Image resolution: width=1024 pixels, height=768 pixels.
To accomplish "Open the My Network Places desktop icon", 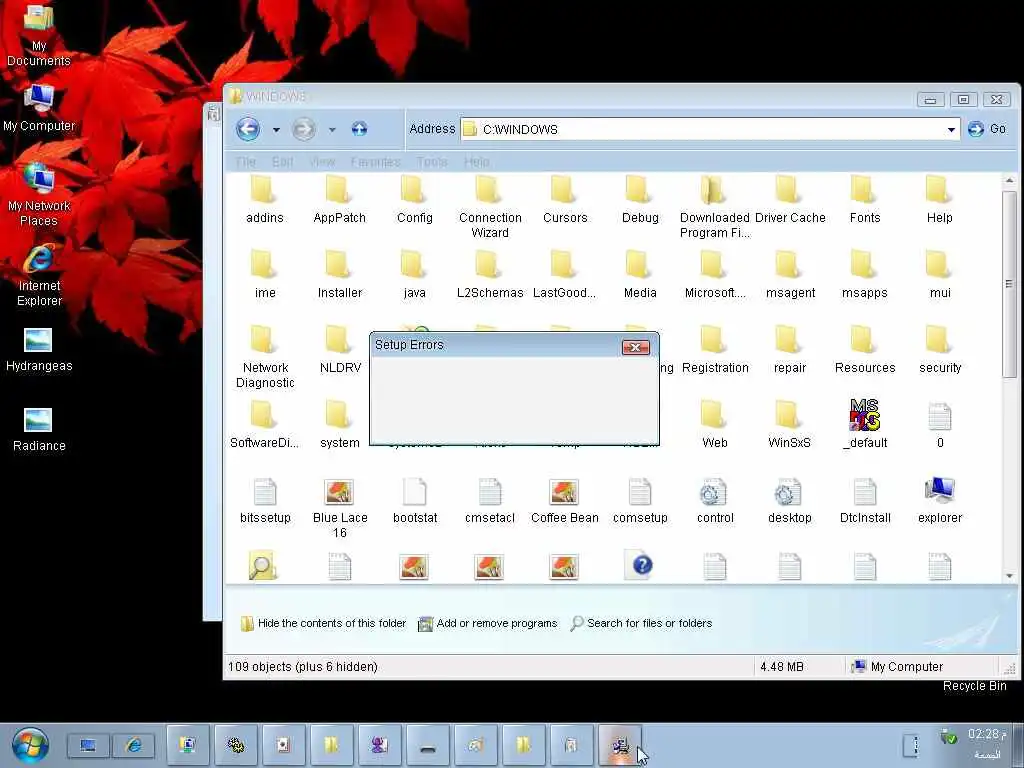I will tap(39, 195).
